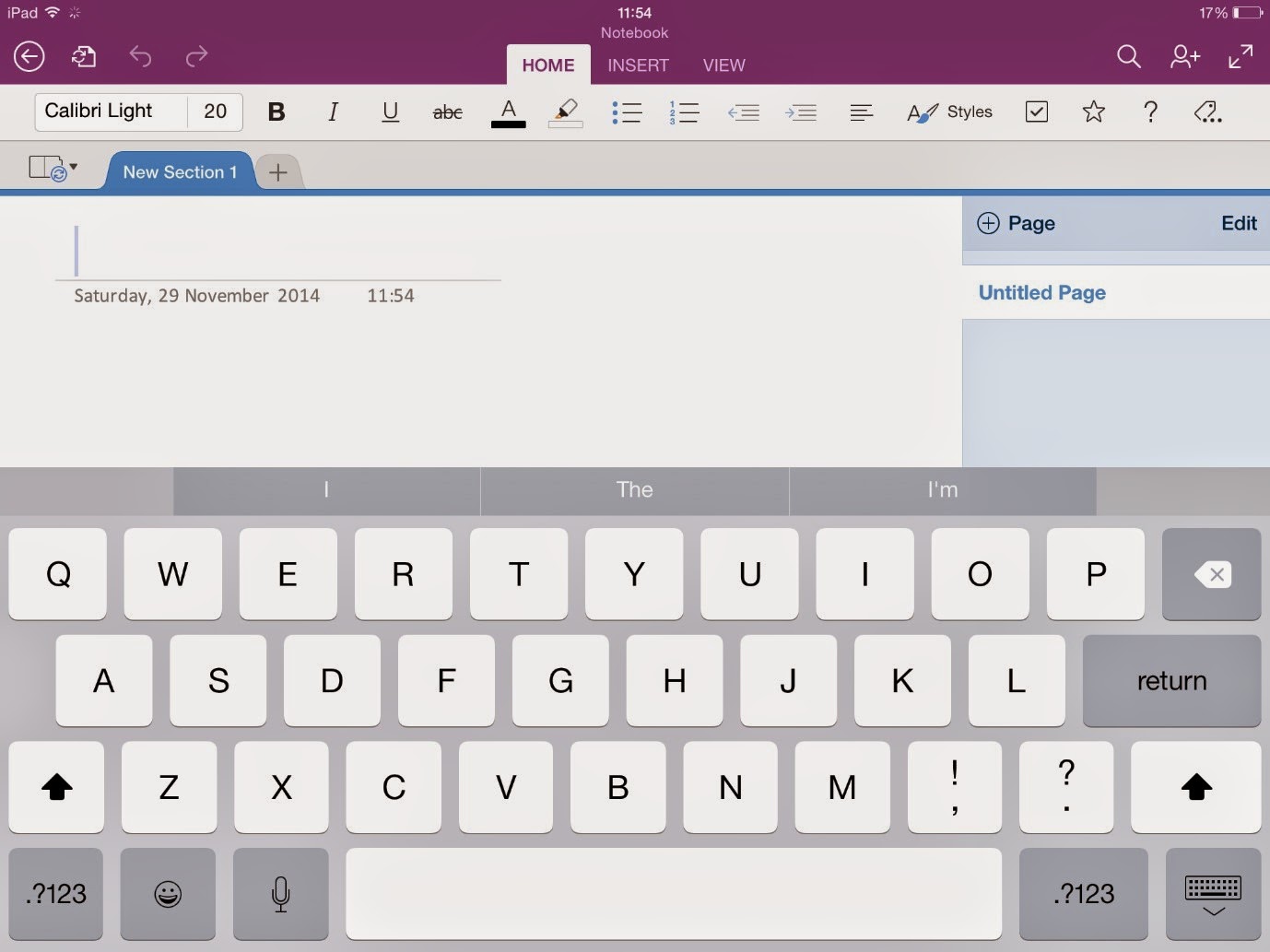The image size is (1270, 952).
Task: Open the Styles gallery
Action: 950,112
